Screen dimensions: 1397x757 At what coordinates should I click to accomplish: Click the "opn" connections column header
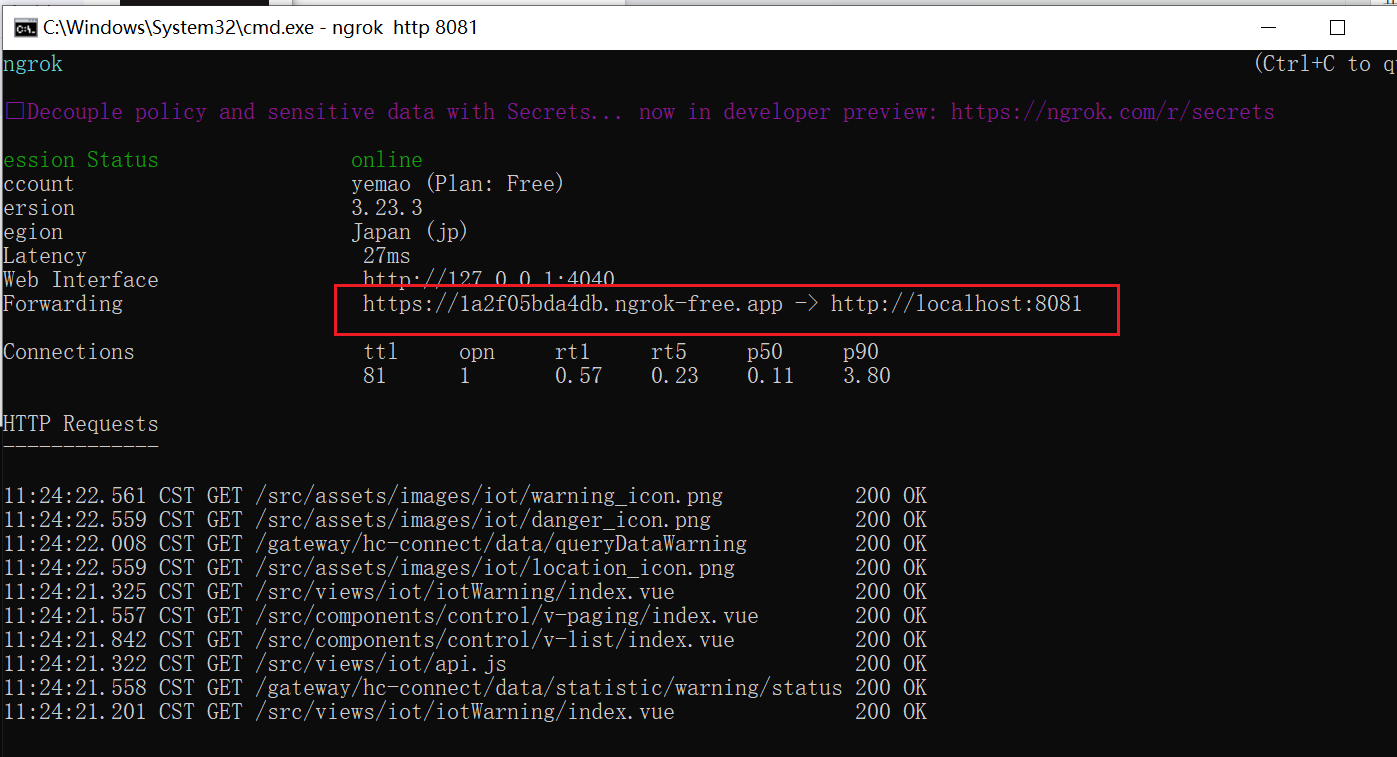pos(477,352)
